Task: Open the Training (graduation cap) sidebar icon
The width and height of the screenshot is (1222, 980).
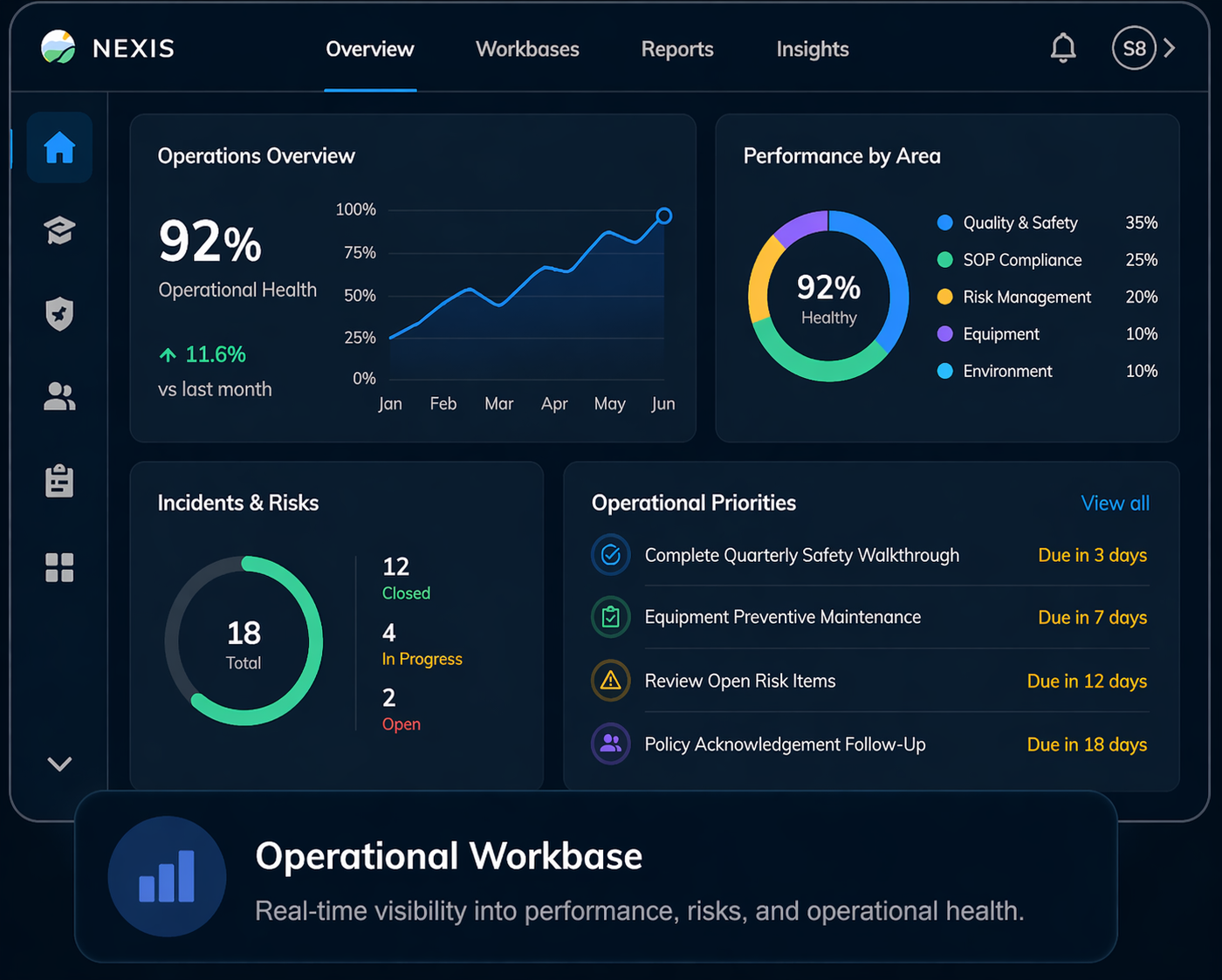Action: pyautogui.click(x=59, y=230)
